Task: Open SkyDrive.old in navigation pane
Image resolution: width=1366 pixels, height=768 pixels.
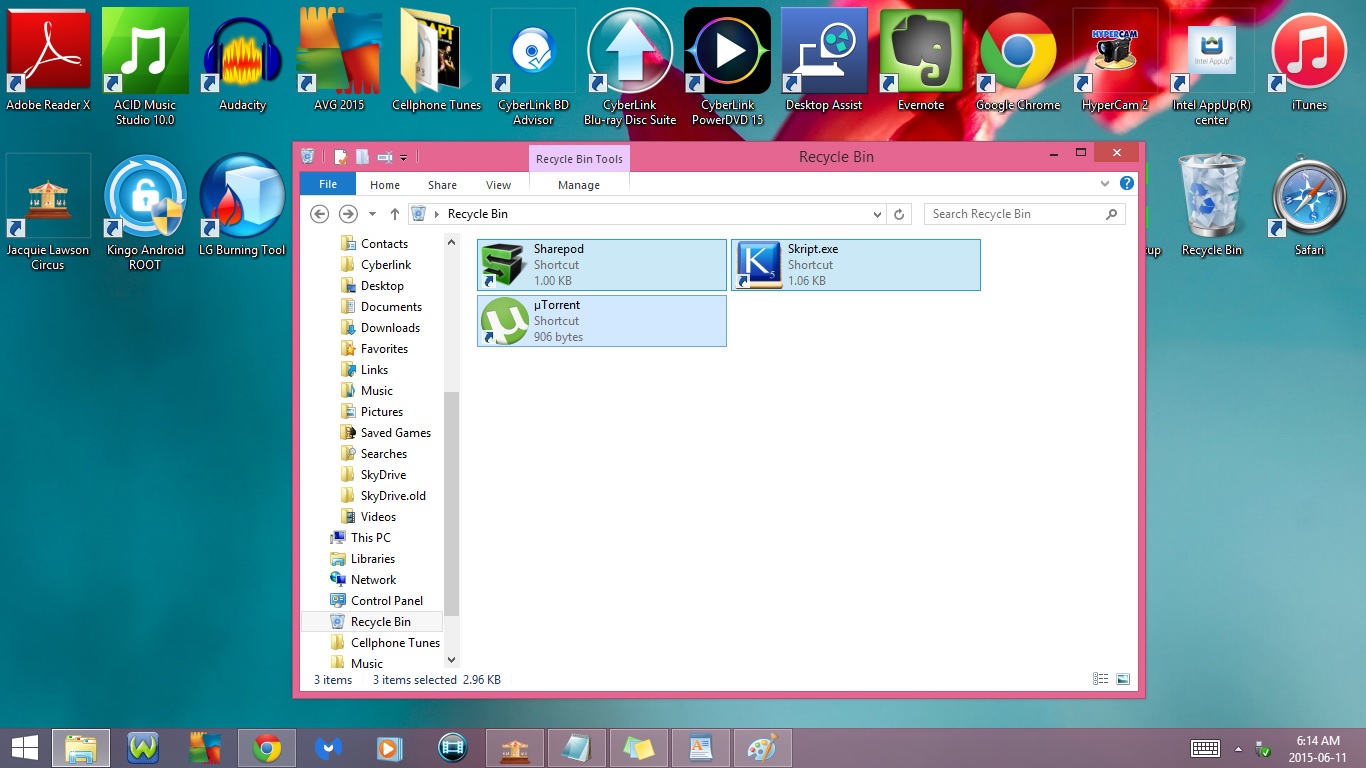Action: pyautogui.click(x=393, y=496)
